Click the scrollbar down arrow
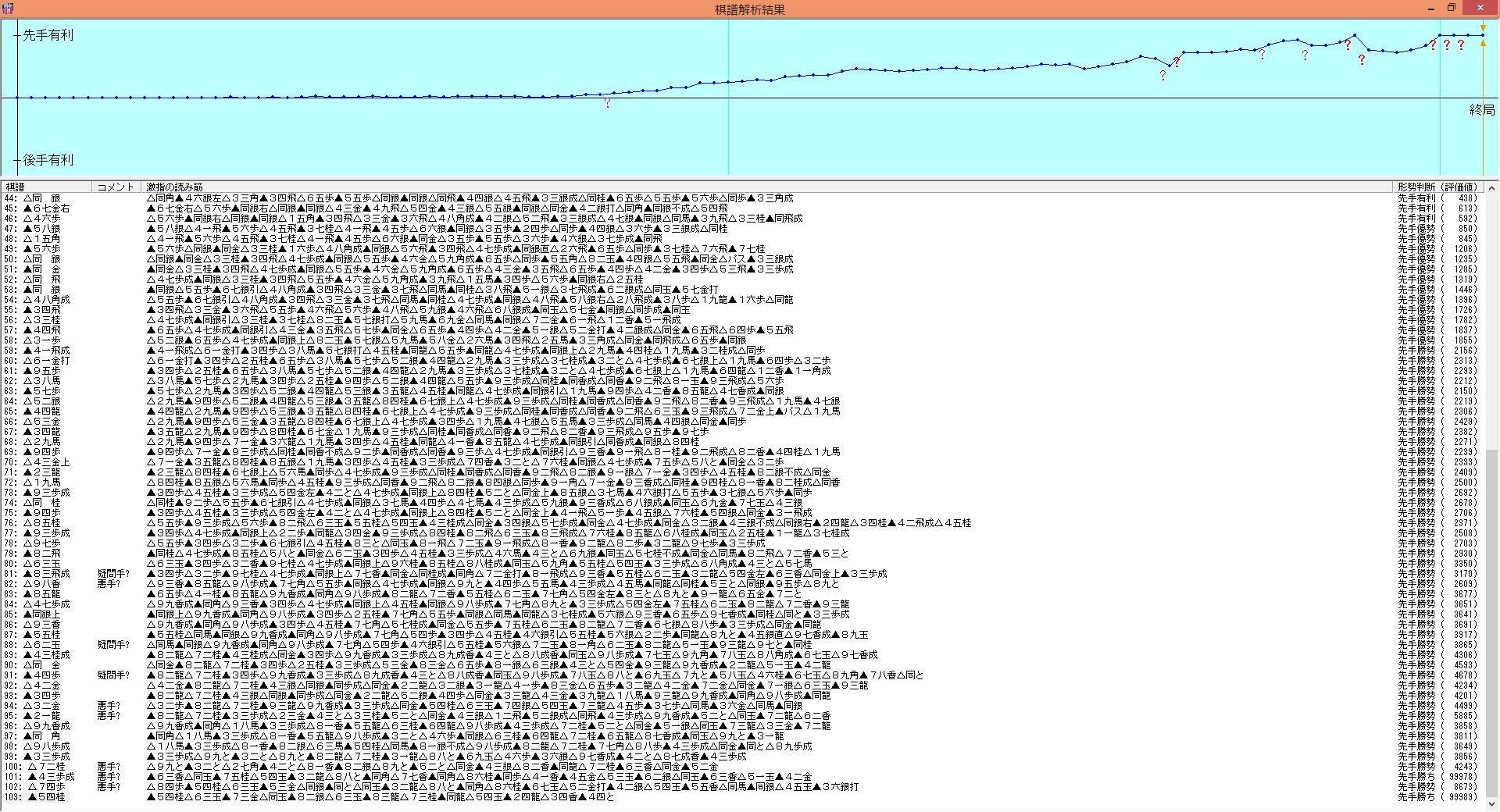1500x812 pixels. 1491,803
